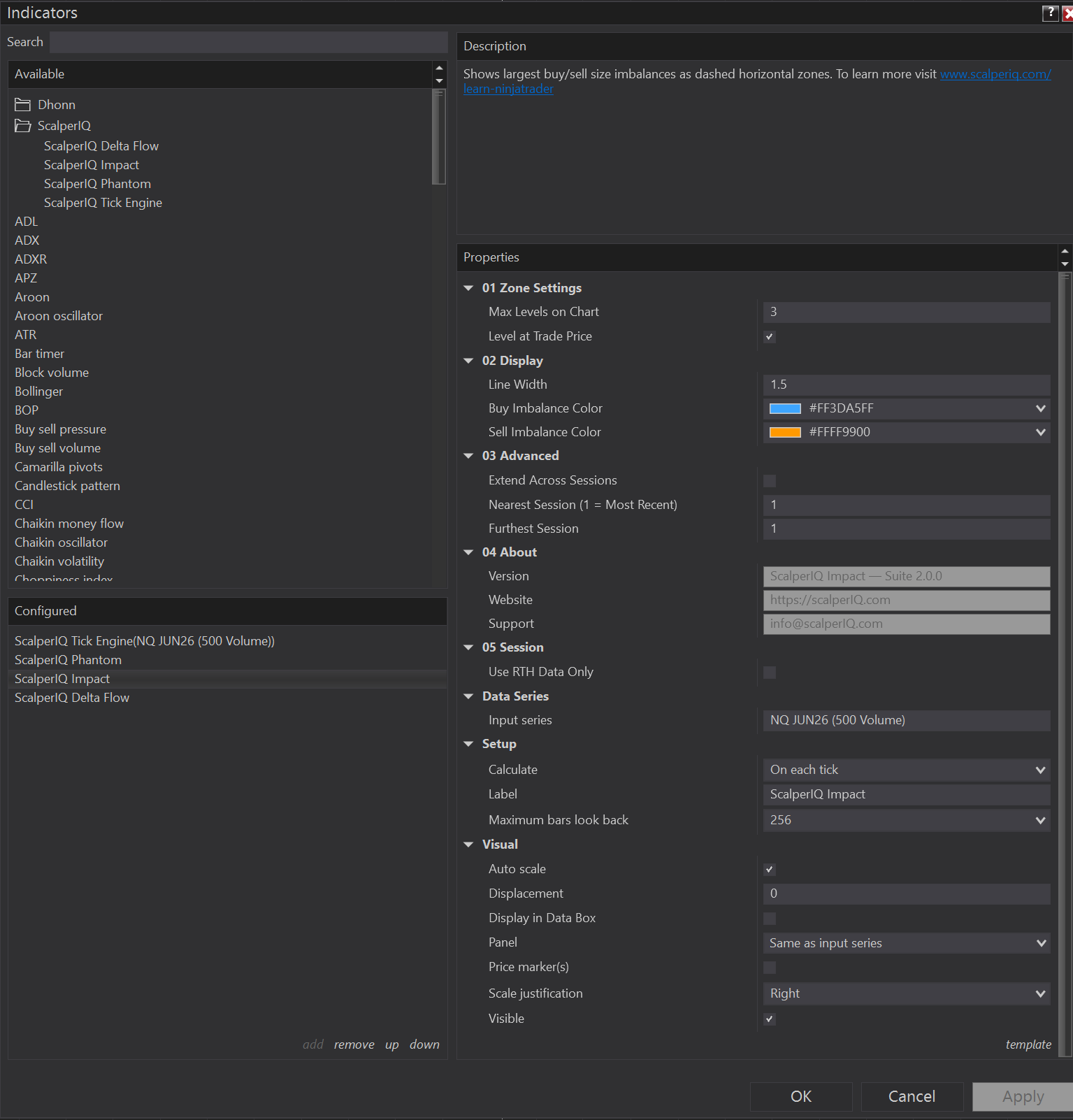The width and height of the screenshot is (1073, 1120).
Task: Select the Camarilla pivots indicator
Action: (59, 467)
